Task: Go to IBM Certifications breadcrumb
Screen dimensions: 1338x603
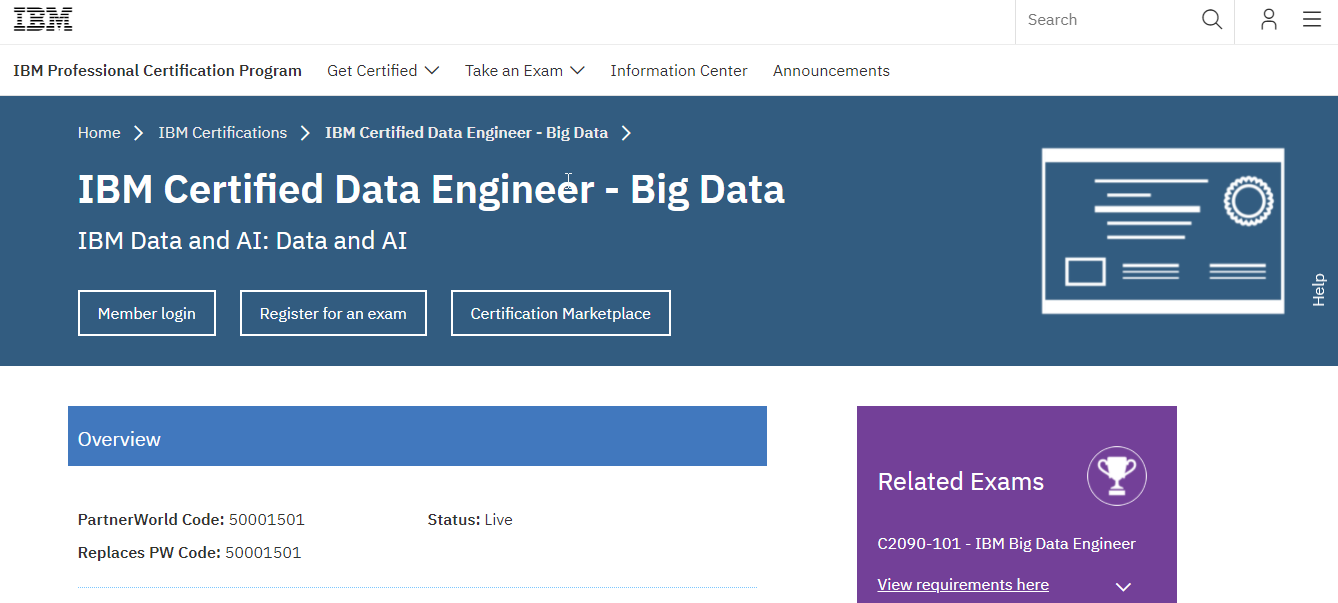Action: tap(222, 133)
